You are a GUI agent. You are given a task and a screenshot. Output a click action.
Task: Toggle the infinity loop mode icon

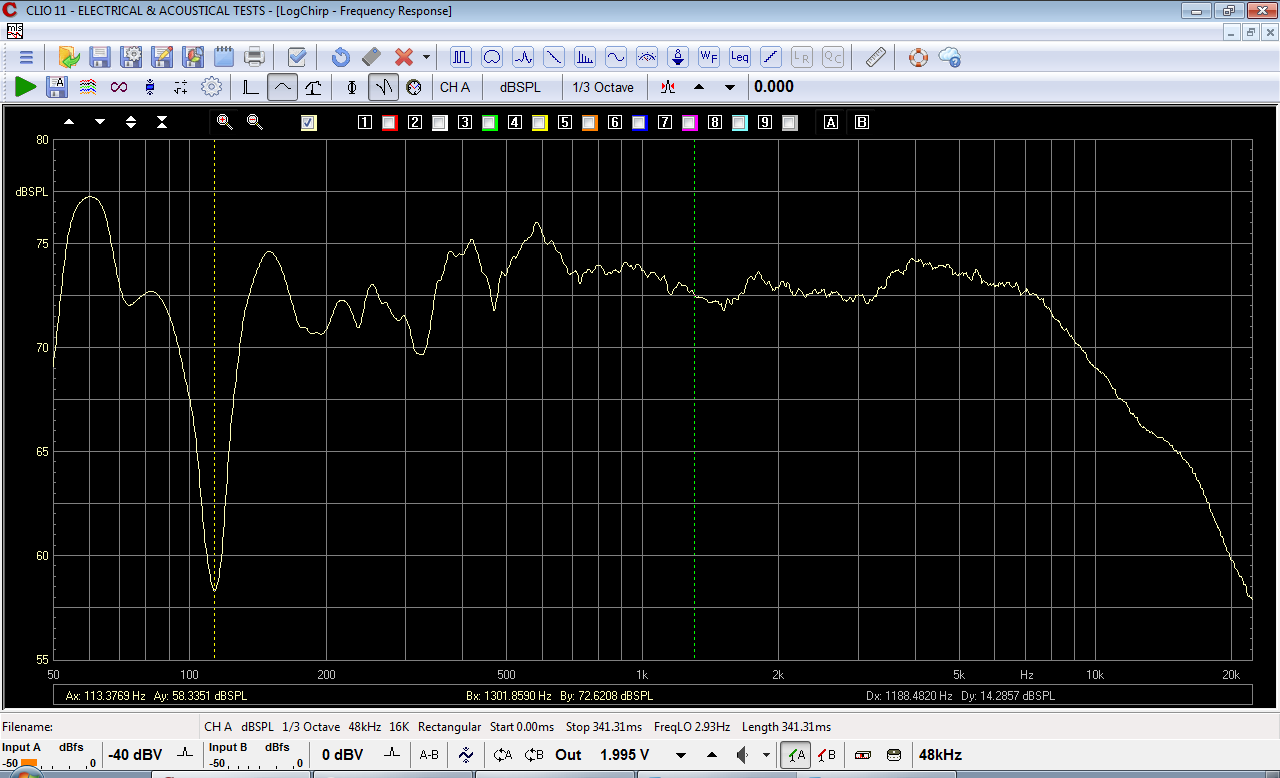pyautogui.click(x=119, y=87)
